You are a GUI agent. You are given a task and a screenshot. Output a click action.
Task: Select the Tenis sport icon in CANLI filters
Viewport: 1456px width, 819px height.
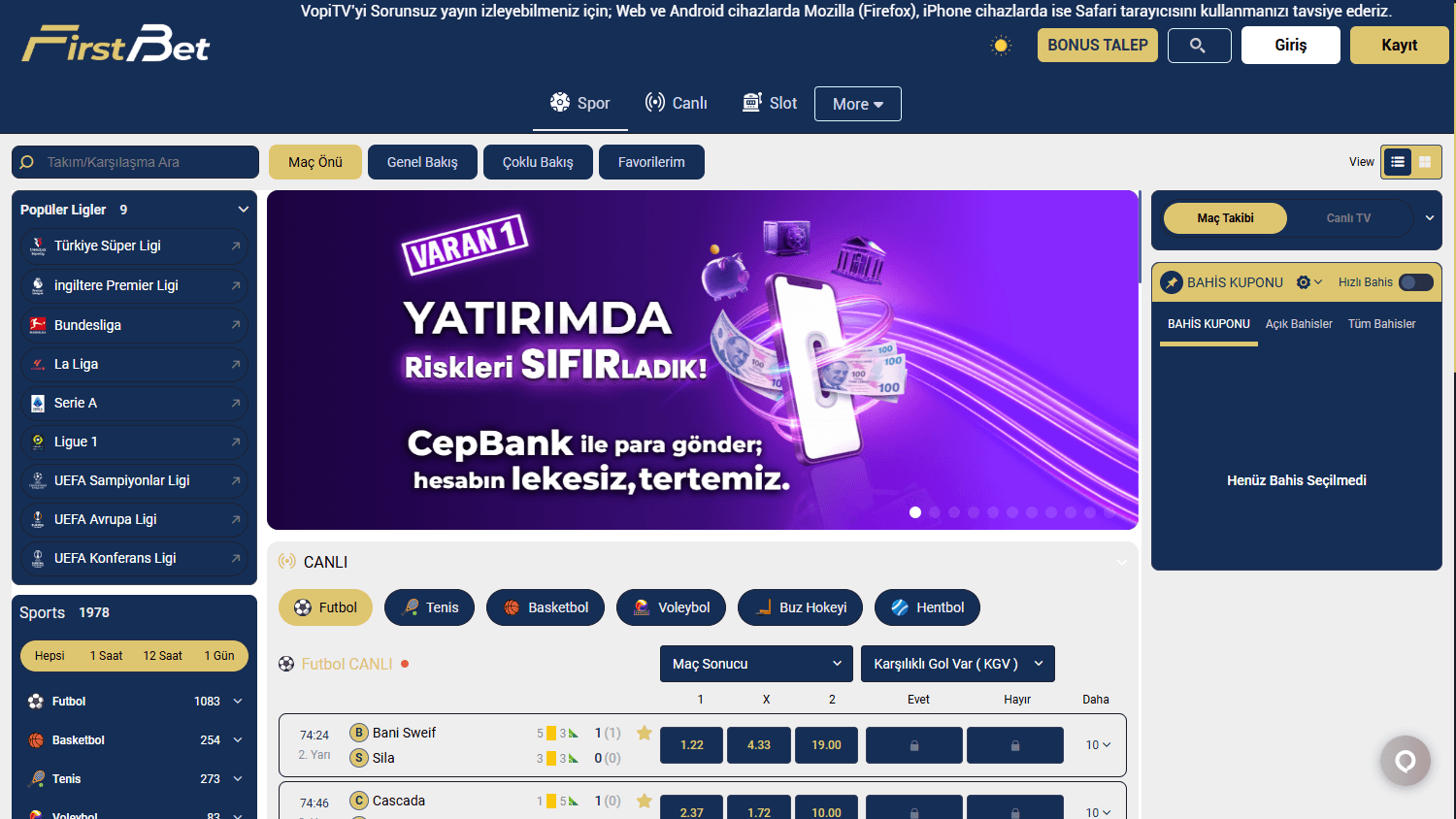pos(412,607)
